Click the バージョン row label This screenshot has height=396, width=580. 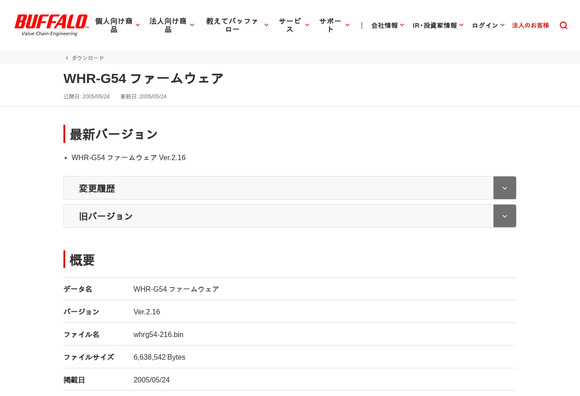81,312
